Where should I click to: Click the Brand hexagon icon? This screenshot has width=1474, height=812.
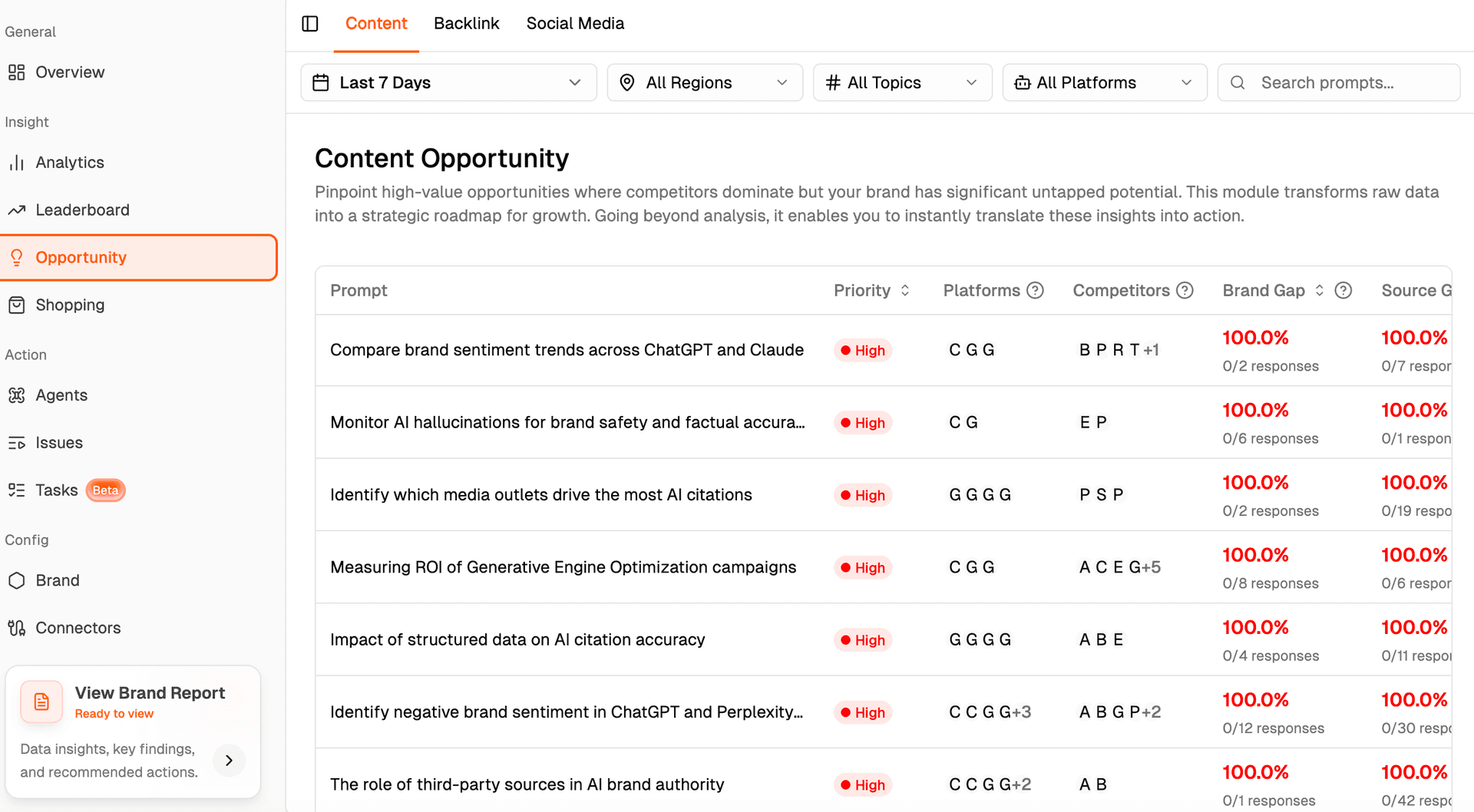[17, 581]
